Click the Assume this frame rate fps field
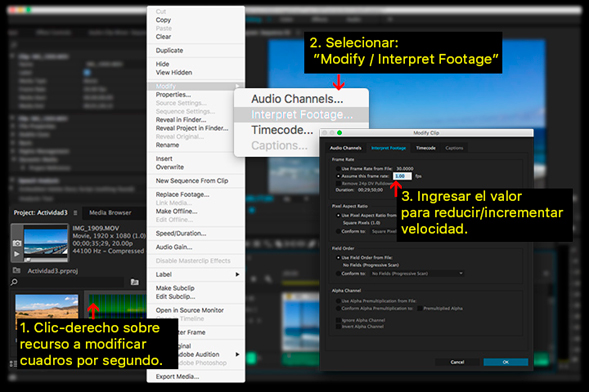Screen dimensions: 589x392 [402, 176]
